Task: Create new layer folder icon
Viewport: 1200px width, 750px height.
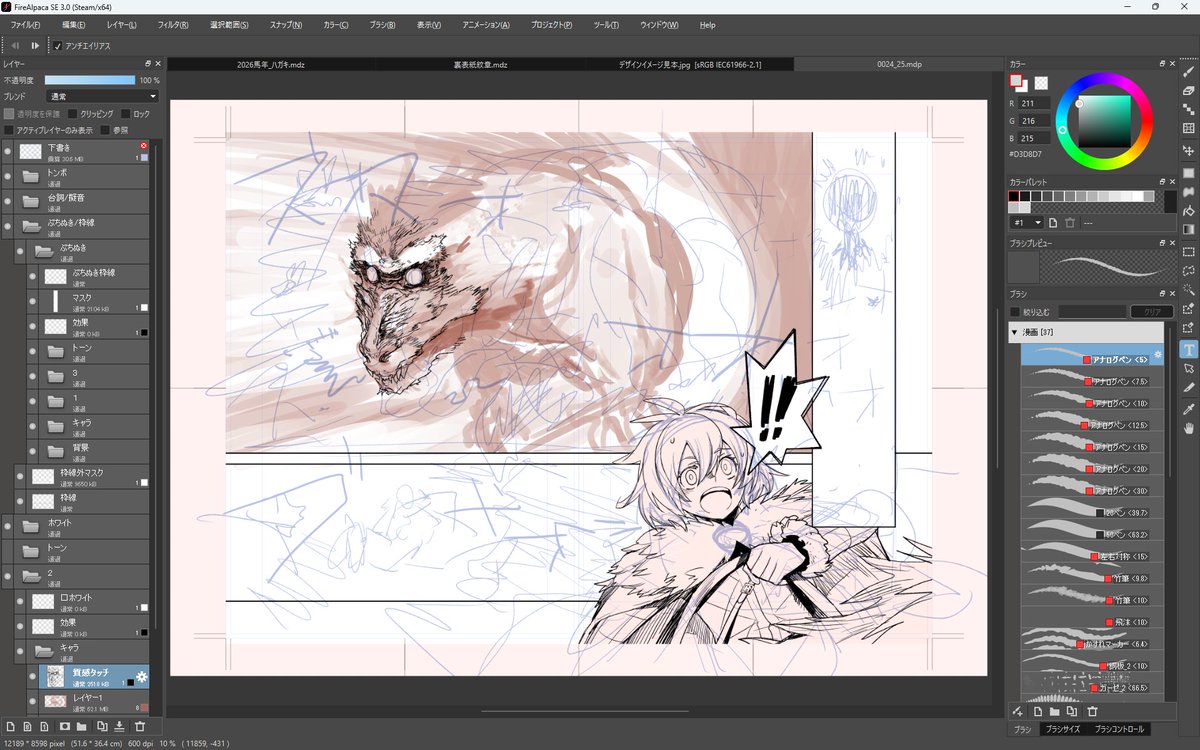Action: pyautogui.click(x=83, y=726)
